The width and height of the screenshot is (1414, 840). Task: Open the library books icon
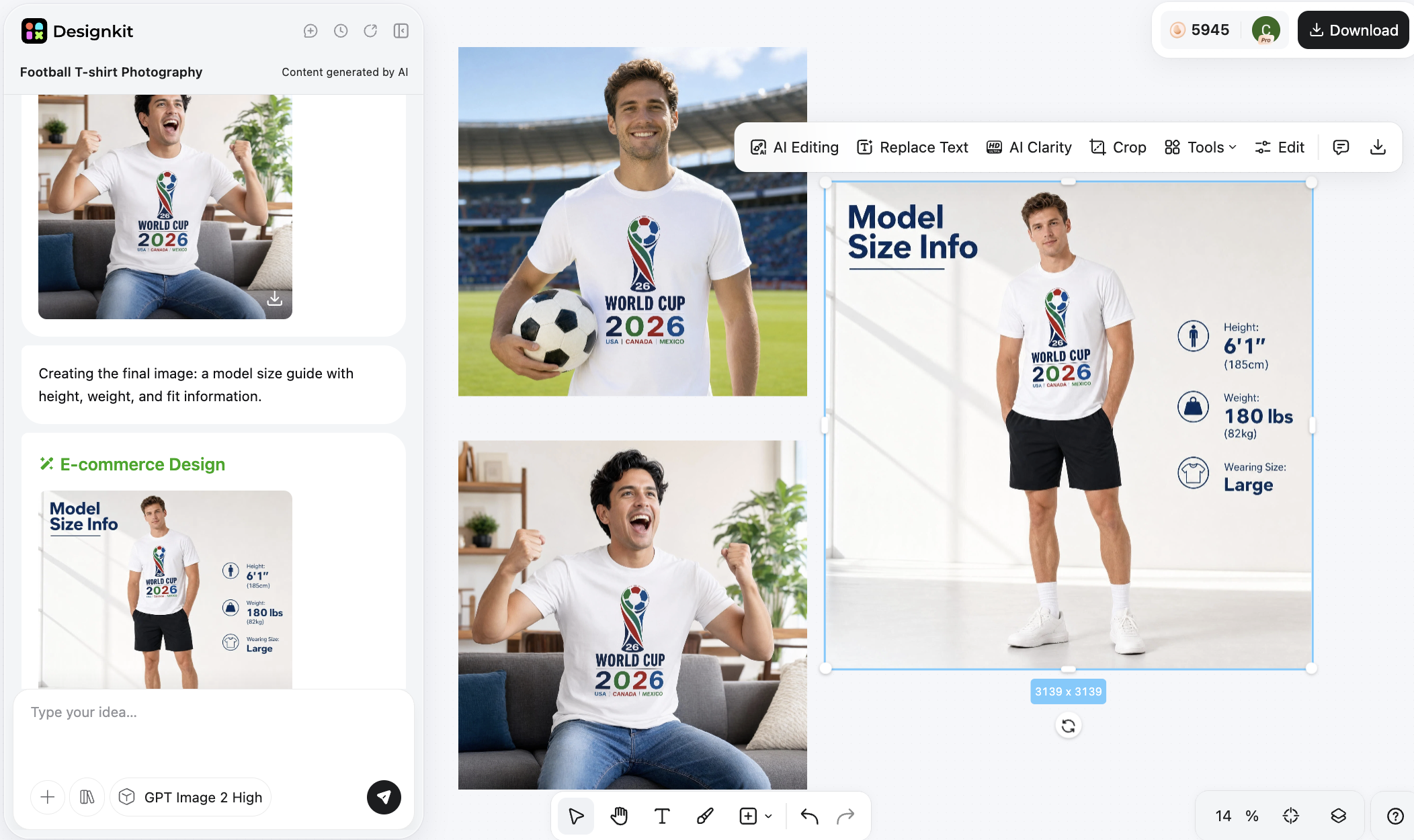[87, 797]
